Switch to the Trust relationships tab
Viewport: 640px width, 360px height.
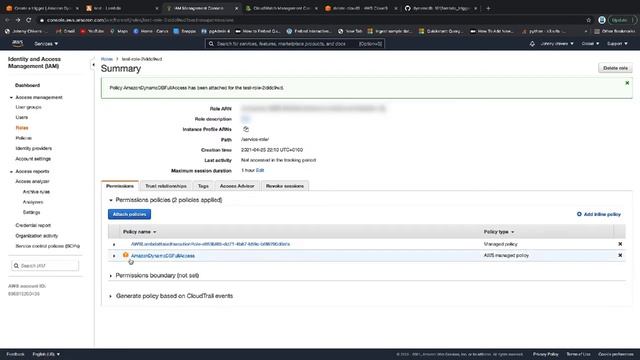point(166,186)
